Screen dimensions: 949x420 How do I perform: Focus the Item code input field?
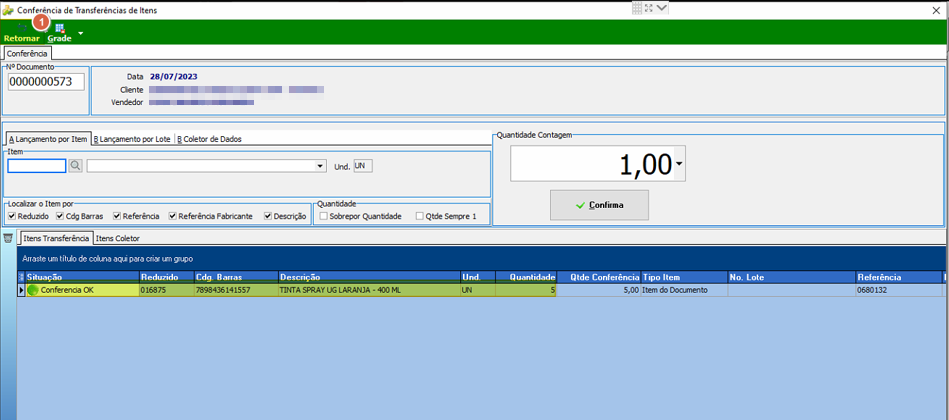pos(36,166)
